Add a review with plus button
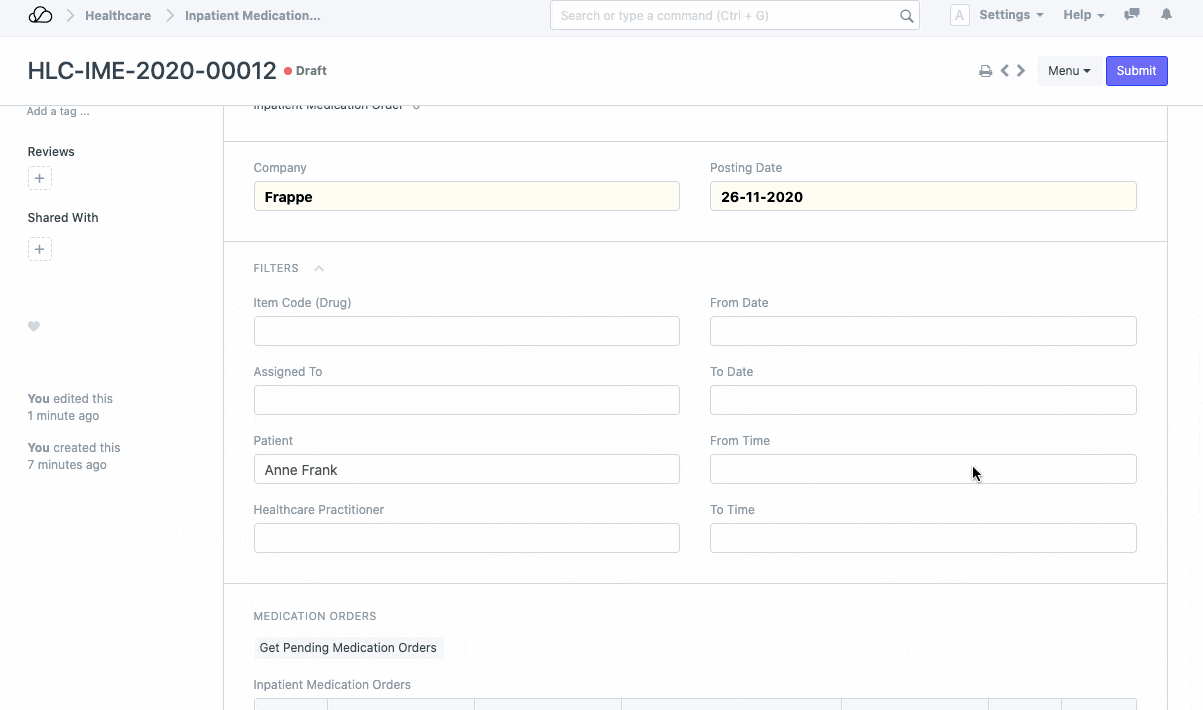This screenshot has height=710, width=1203. 39,179
